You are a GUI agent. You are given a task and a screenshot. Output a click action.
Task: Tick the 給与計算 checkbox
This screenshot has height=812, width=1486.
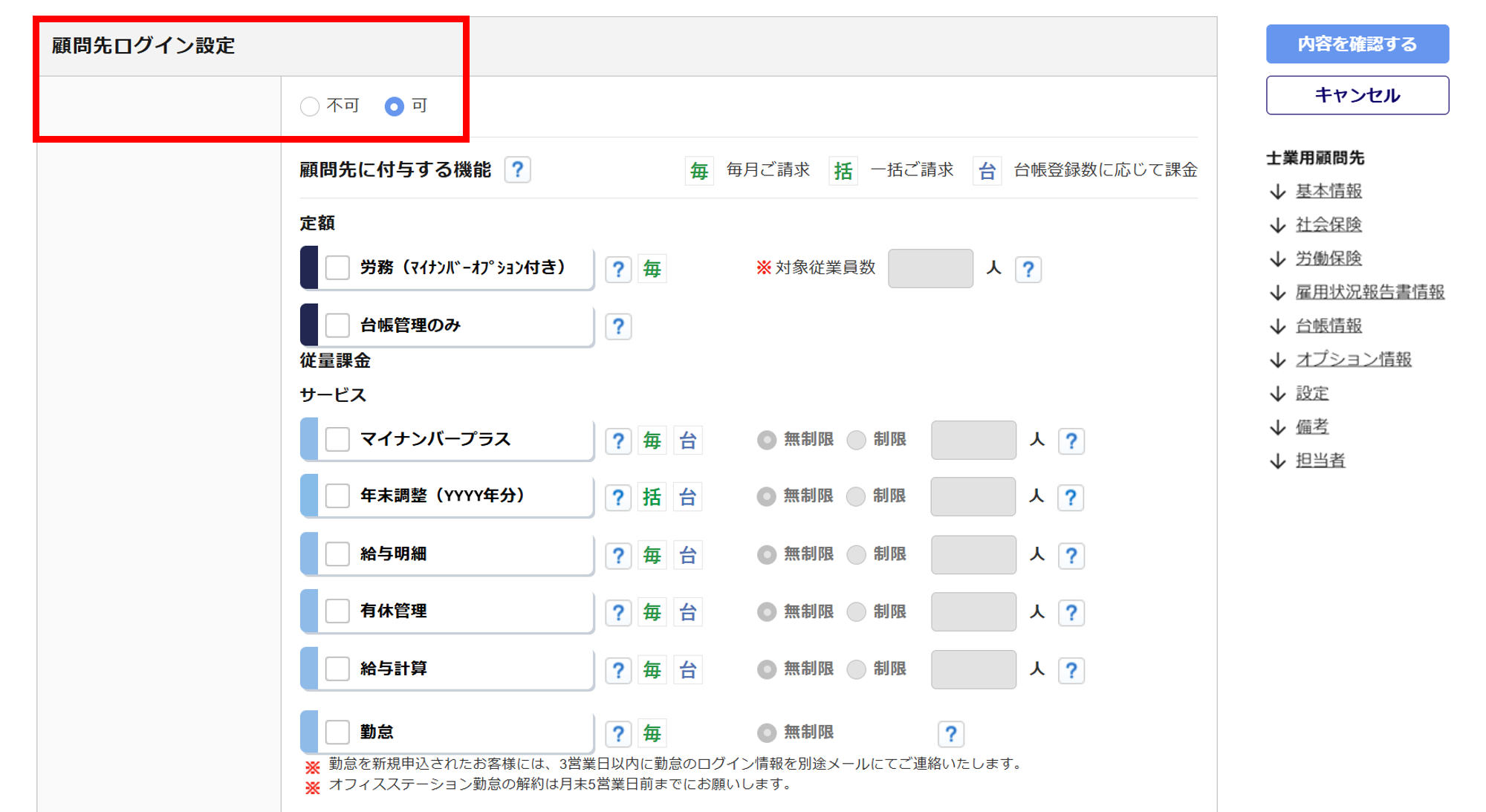click(338, 669)
